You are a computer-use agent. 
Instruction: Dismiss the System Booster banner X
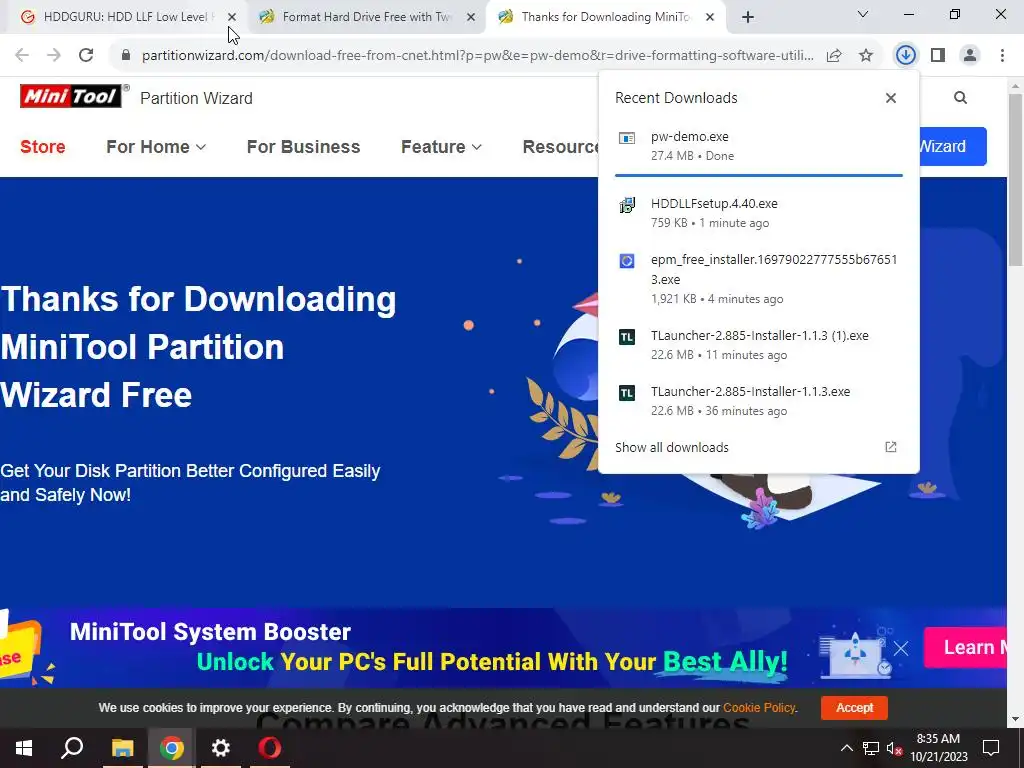901,648
